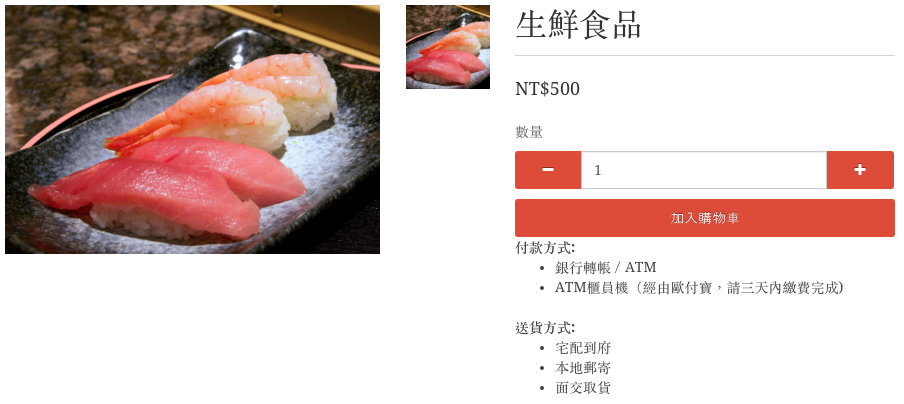Increase quantity with the plus button
This screenshot has width=904, height=404.
[x=860, y=170]
